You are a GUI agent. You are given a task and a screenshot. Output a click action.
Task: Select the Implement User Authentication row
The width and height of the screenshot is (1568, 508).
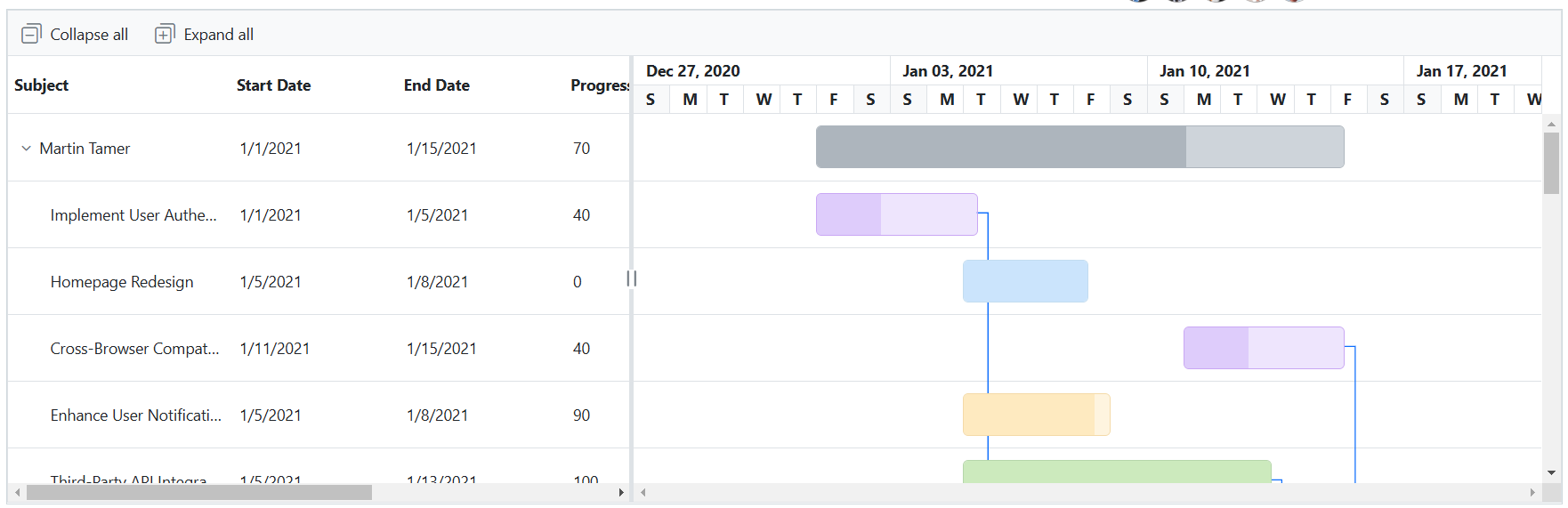tap(133, 215)
